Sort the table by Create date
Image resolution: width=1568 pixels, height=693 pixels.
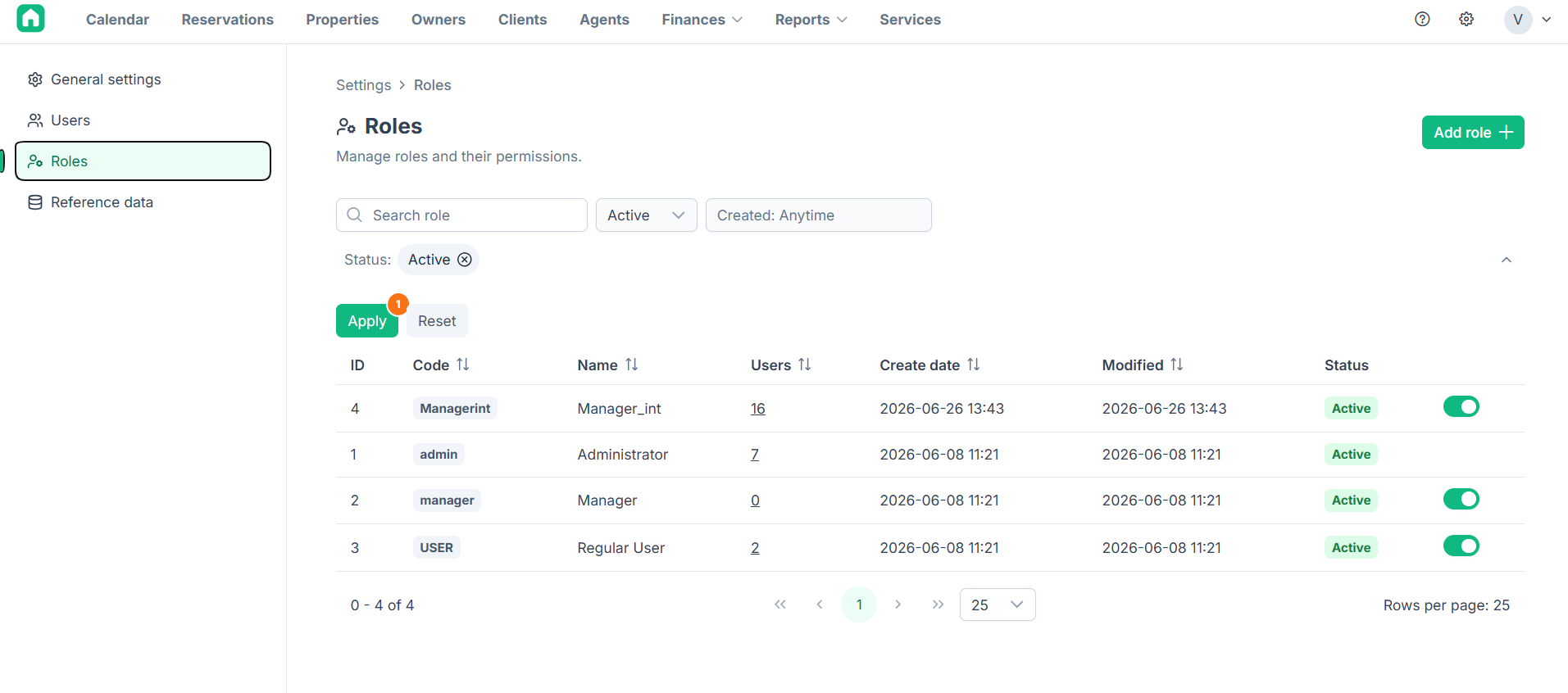click(x=974, y=365)
